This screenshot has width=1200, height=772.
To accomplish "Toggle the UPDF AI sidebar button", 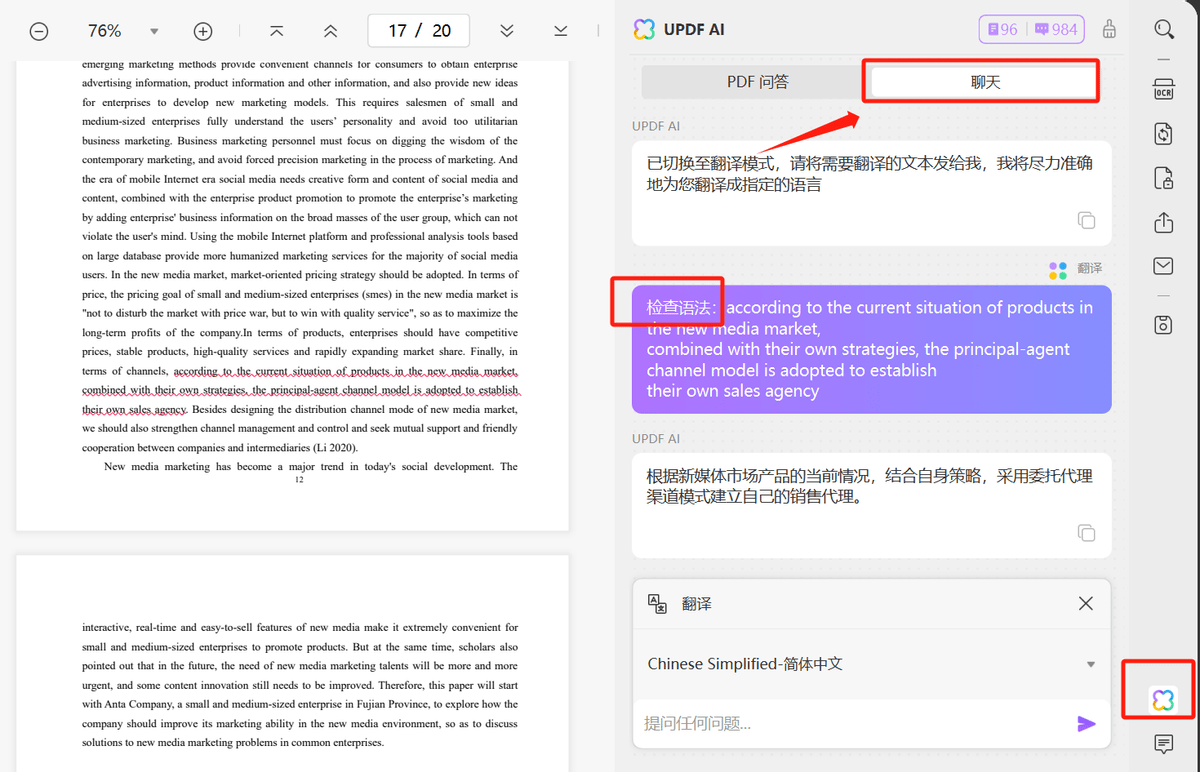I will [x=1163, y=700].
